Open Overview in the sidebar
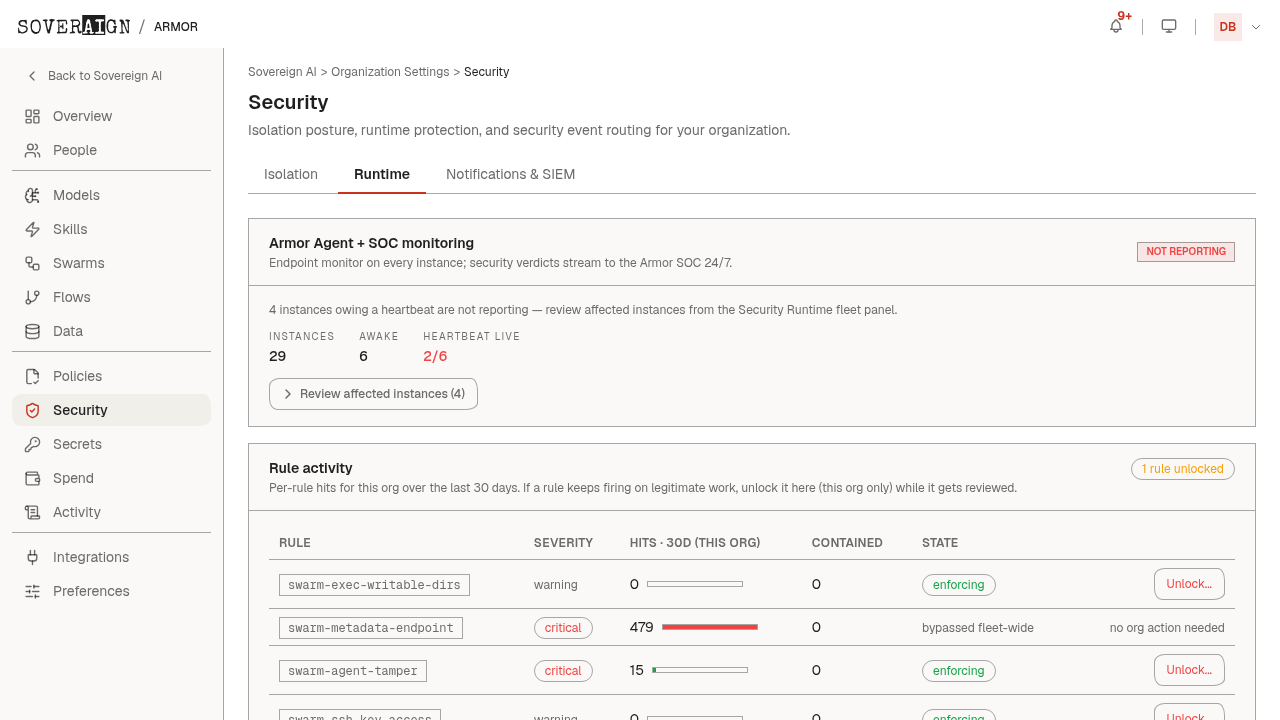 point(111,116)
